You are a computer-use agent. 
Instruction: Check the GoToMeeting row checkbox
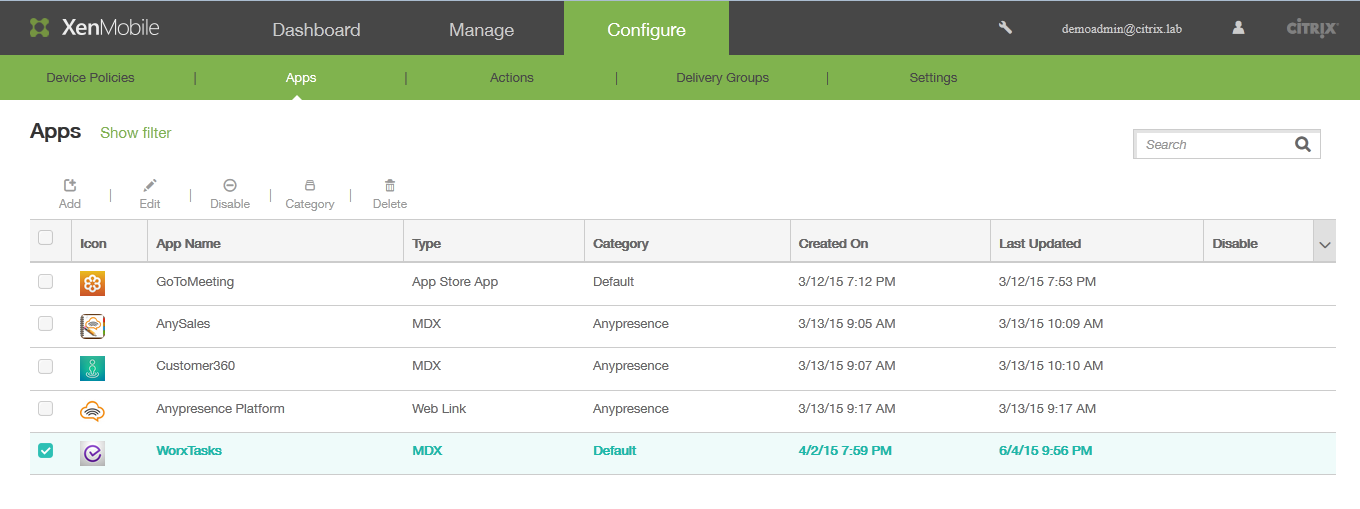pos(46,282)
